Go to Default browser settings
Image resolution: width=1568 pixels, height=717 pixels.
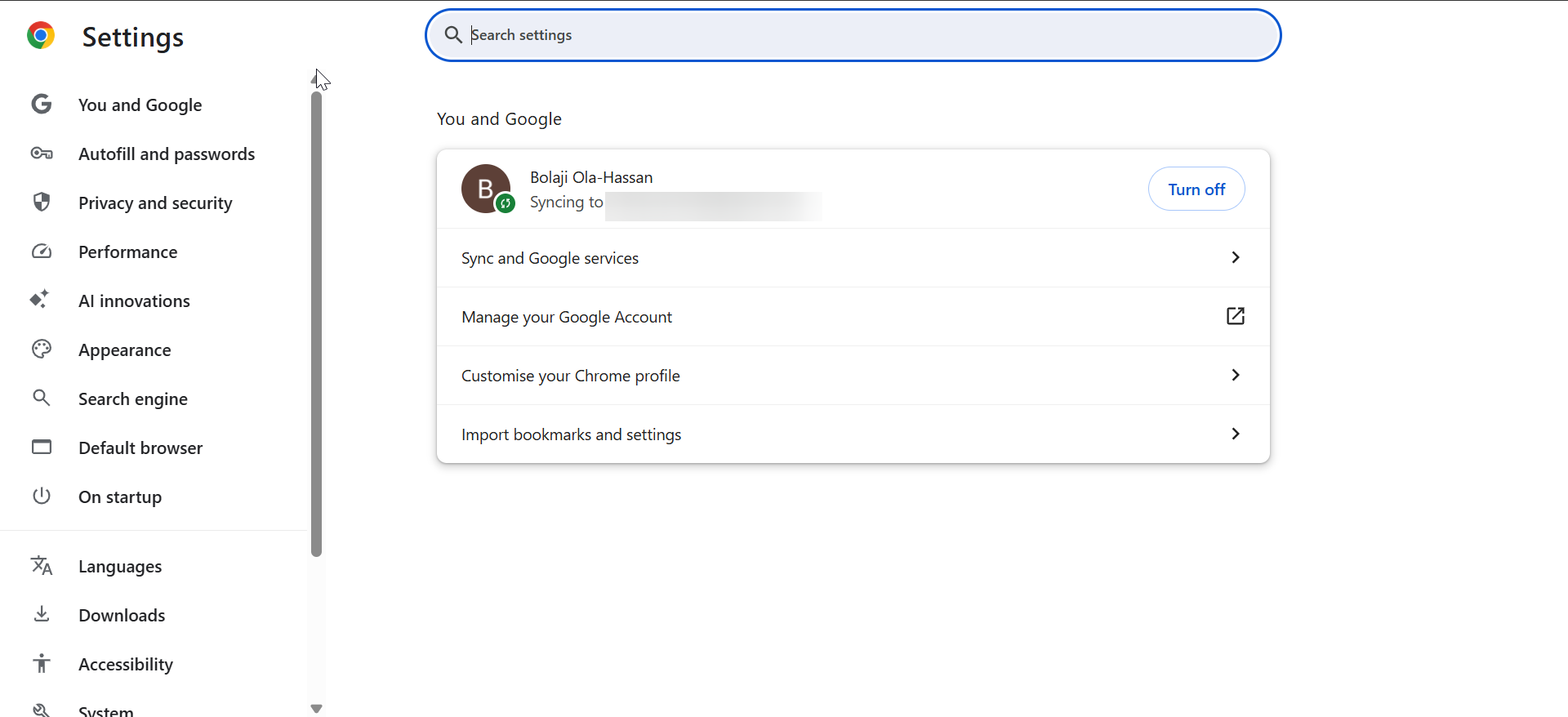point(140,448)
